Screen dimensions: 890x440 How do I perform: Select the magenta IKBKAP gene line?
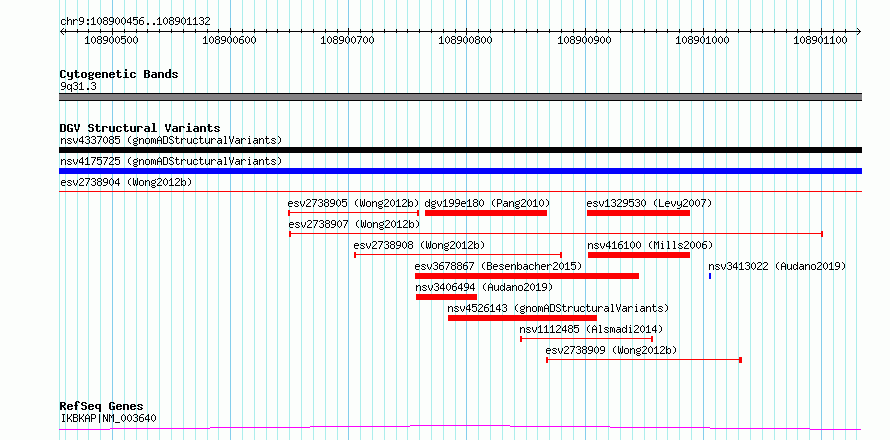pos(460,428)
